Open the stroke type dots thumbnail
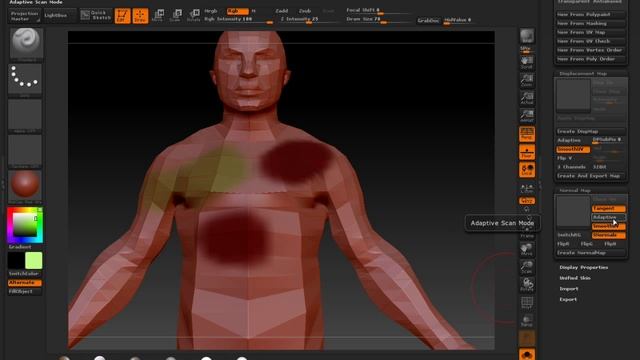Viewport: 640px width, 360px height. (x=25, y=80)
